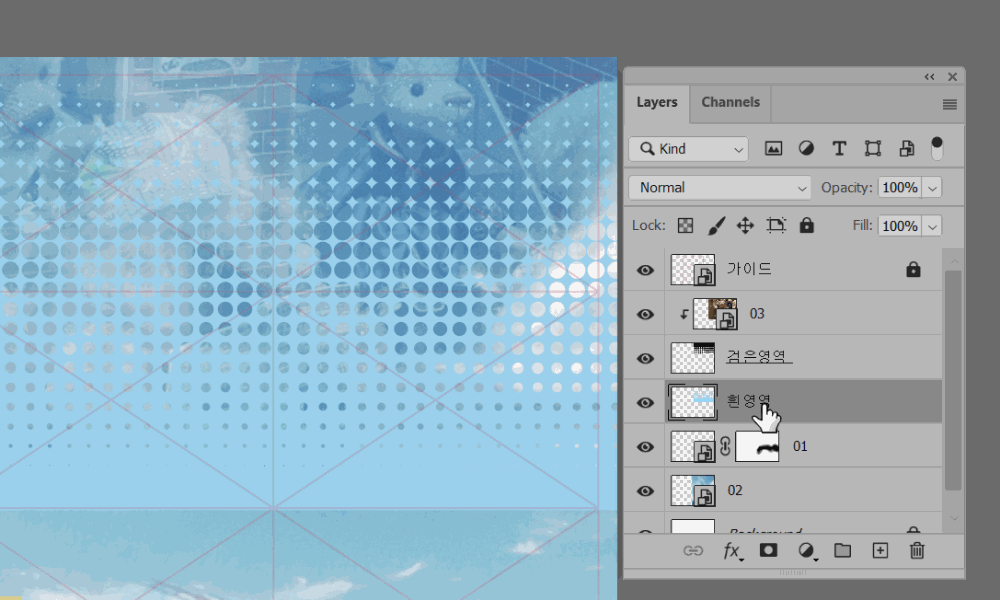Image resolution: width=1000 pixels, height=600 pixels.
Task: Select the 흰영역 layer name
Action: 749,401
